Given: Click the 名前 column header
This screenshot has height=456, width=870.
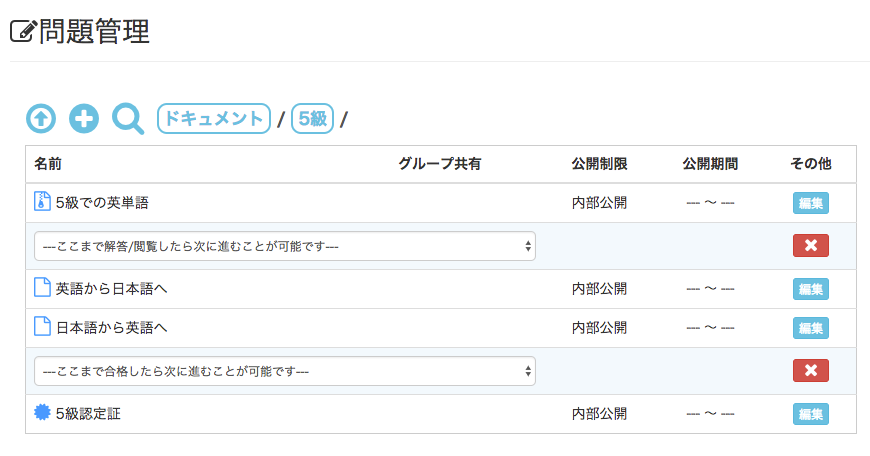Looking at the screenshot, I should [x=48, y=164].
